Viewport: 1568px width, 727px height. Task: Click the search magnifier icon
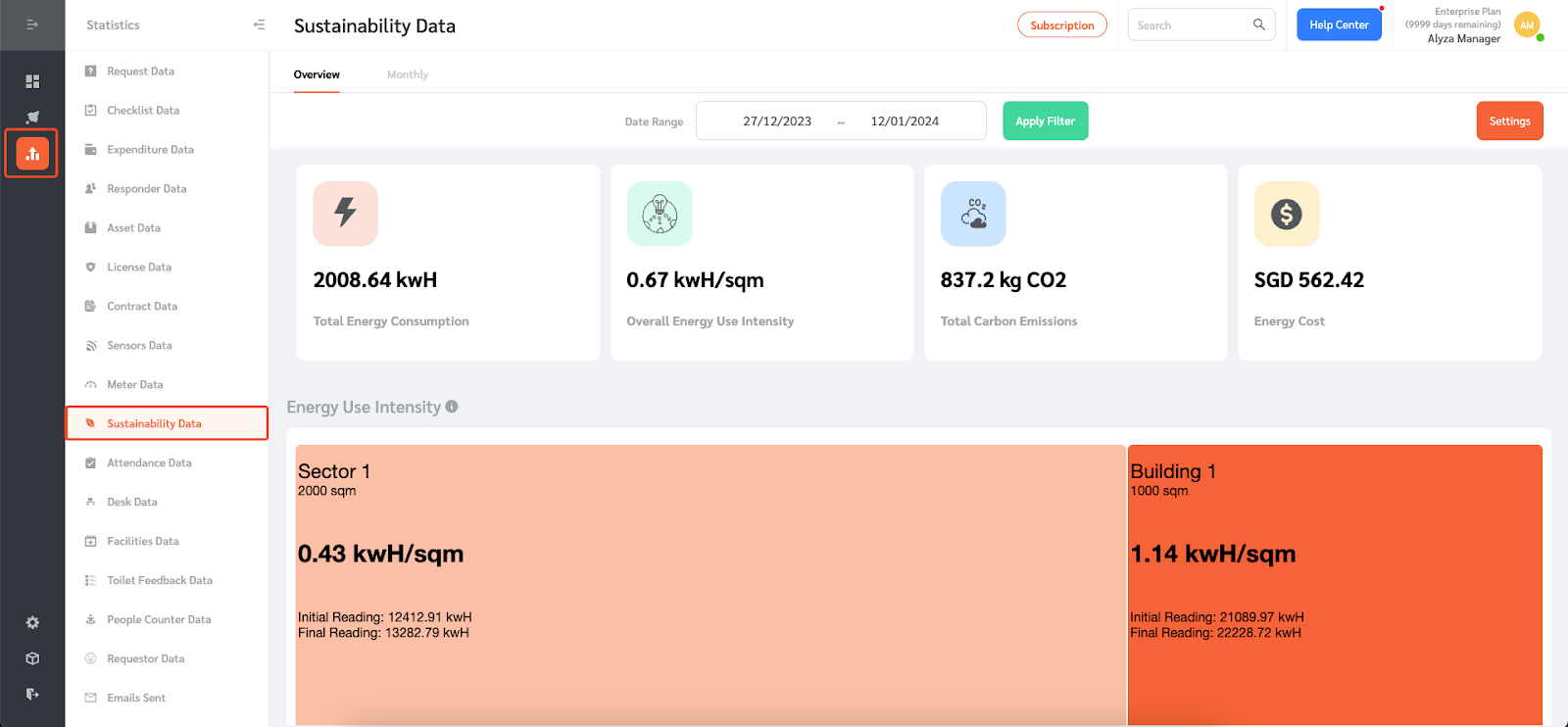(x=1259, y=24)
